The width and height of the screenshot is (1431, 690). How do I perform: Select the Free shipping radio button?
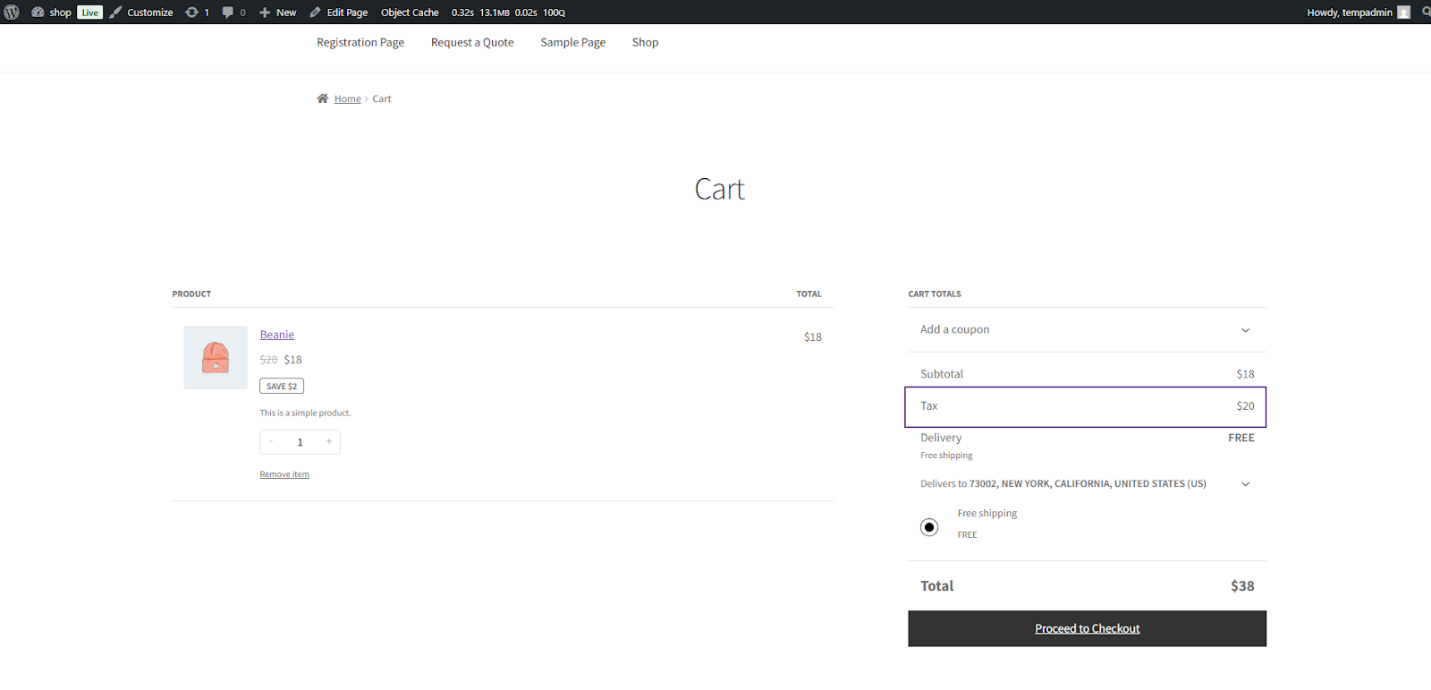[x=929, y=527]
